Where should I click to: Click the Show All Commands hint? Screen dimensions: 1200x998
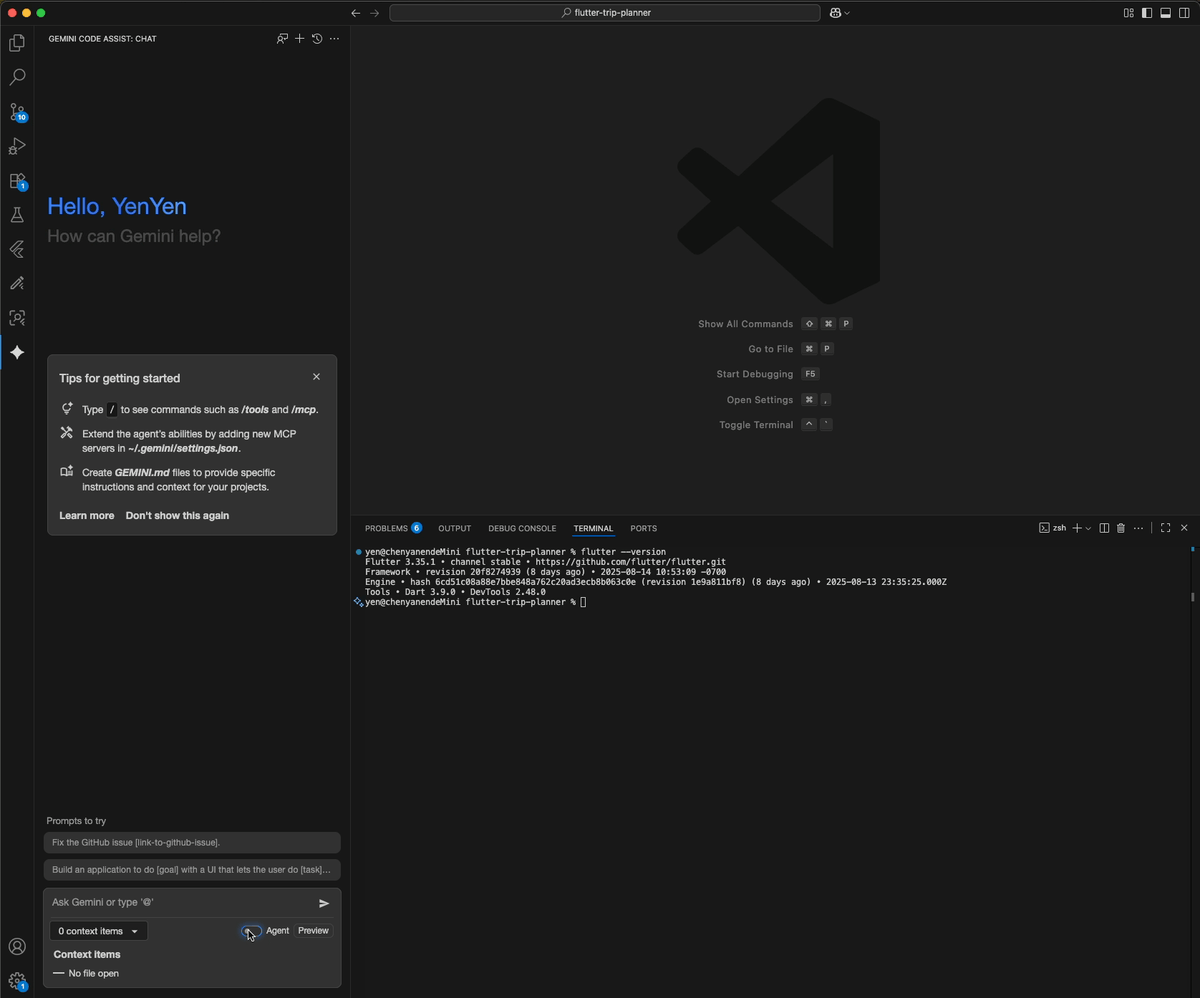pyautogui.click(x=775, y=324)
